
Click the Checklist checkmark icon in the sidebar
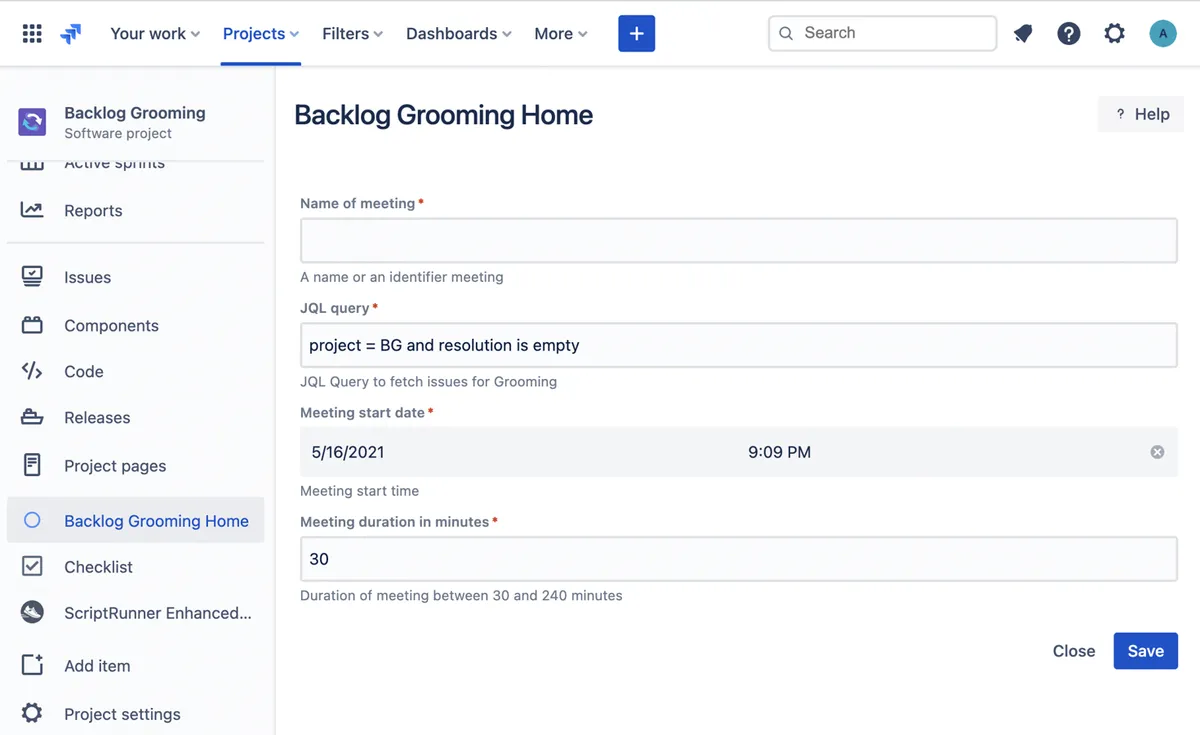point(32,566)
